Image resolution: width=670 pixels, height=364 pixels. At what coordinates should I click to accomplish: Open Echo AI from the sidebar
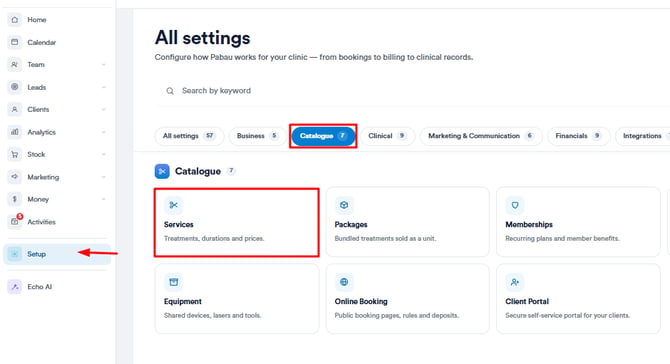tap(40, 287)
